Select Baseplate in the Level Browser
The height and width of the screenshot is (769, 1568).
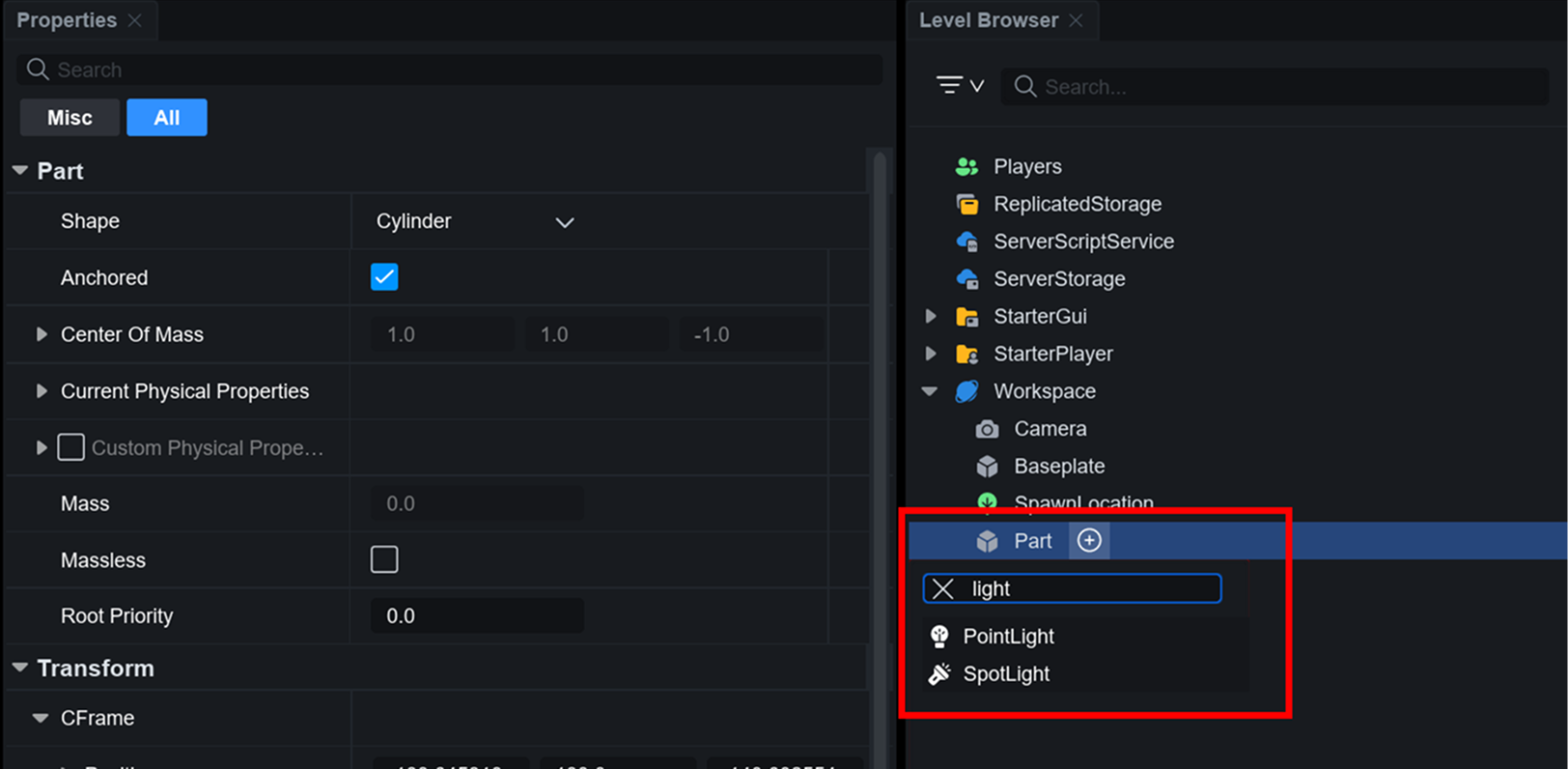click(1058, 467)
